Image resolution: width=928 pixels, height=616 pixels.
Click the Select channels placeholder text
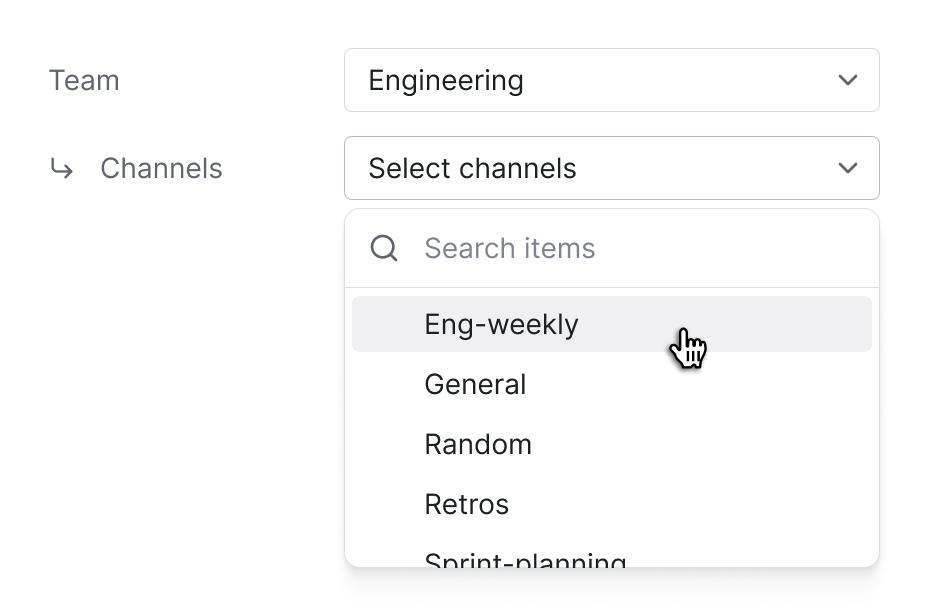coord(472,168)
